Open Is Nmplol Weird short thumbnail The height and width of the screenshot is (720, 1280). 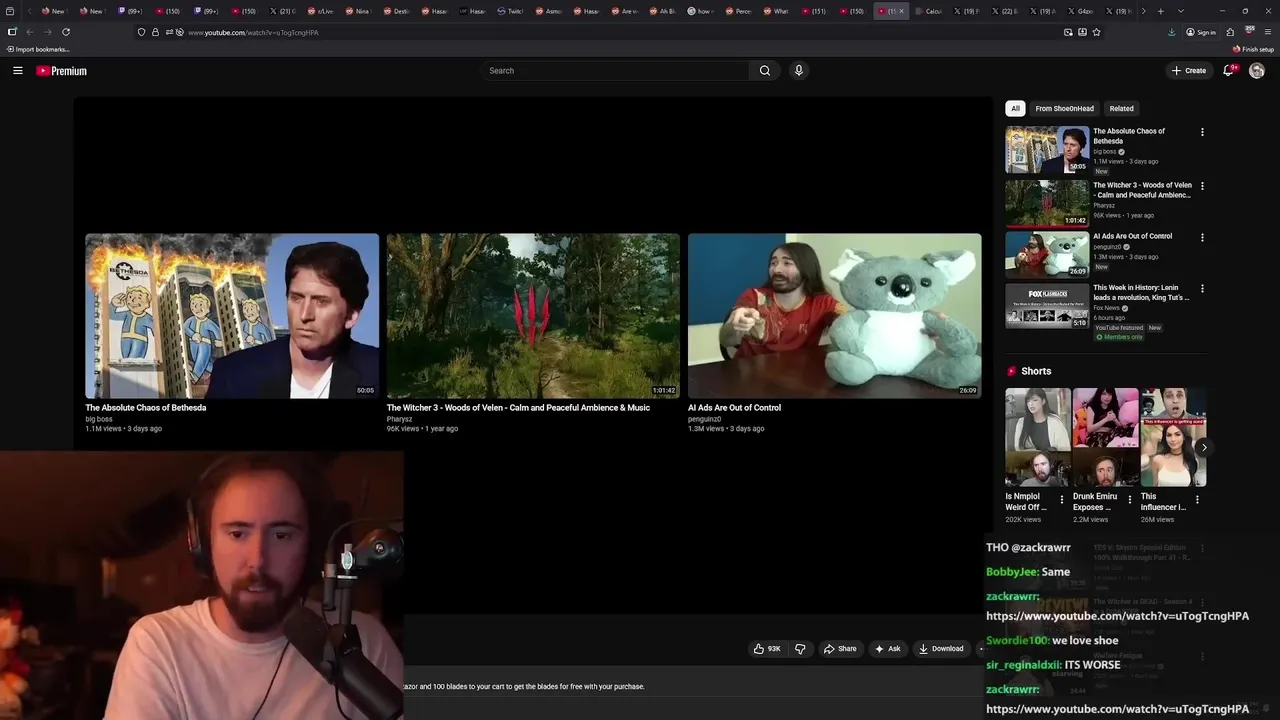pos(1038,437)
